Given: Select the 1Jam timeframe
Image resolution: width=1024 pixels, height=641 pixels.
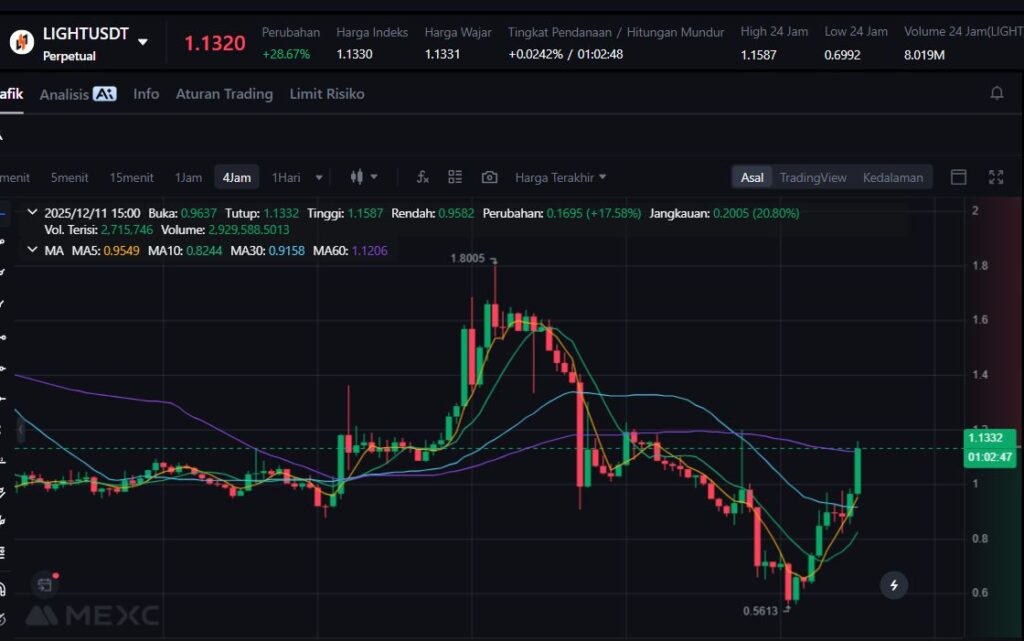Looking at the screenshot, I should [188, 177].
